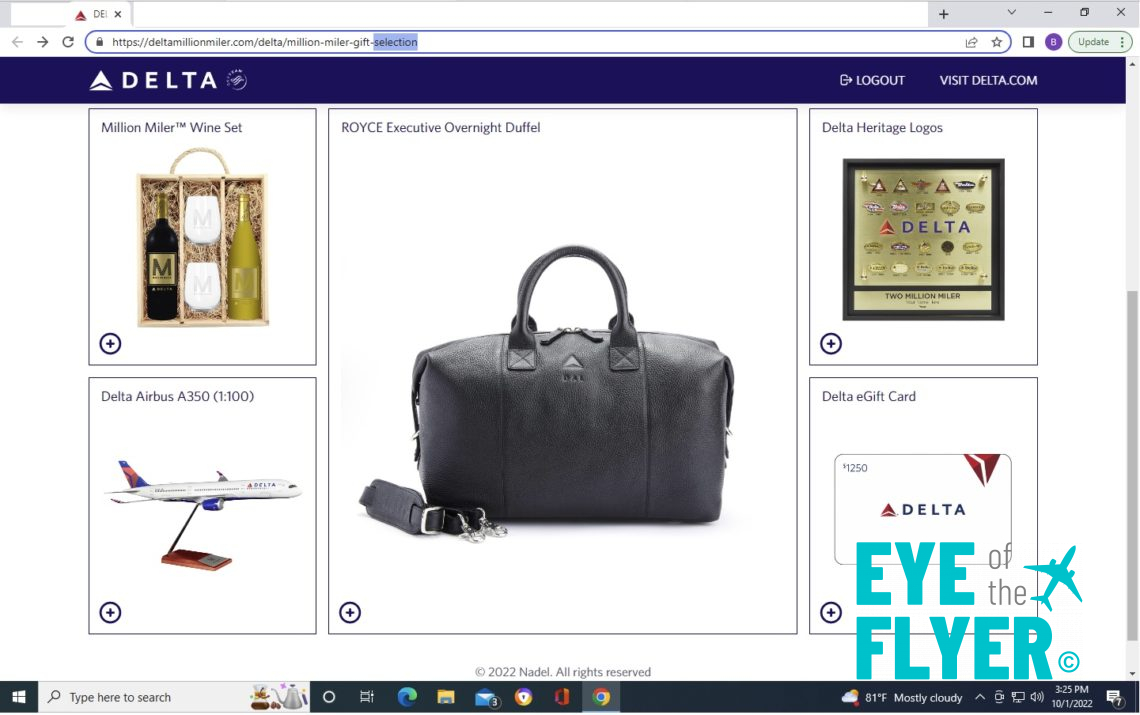Open the Chrome profile avatar B
Viewport: 1140px width, 715px height.
pyautogui.click(x=1053, y=42)
